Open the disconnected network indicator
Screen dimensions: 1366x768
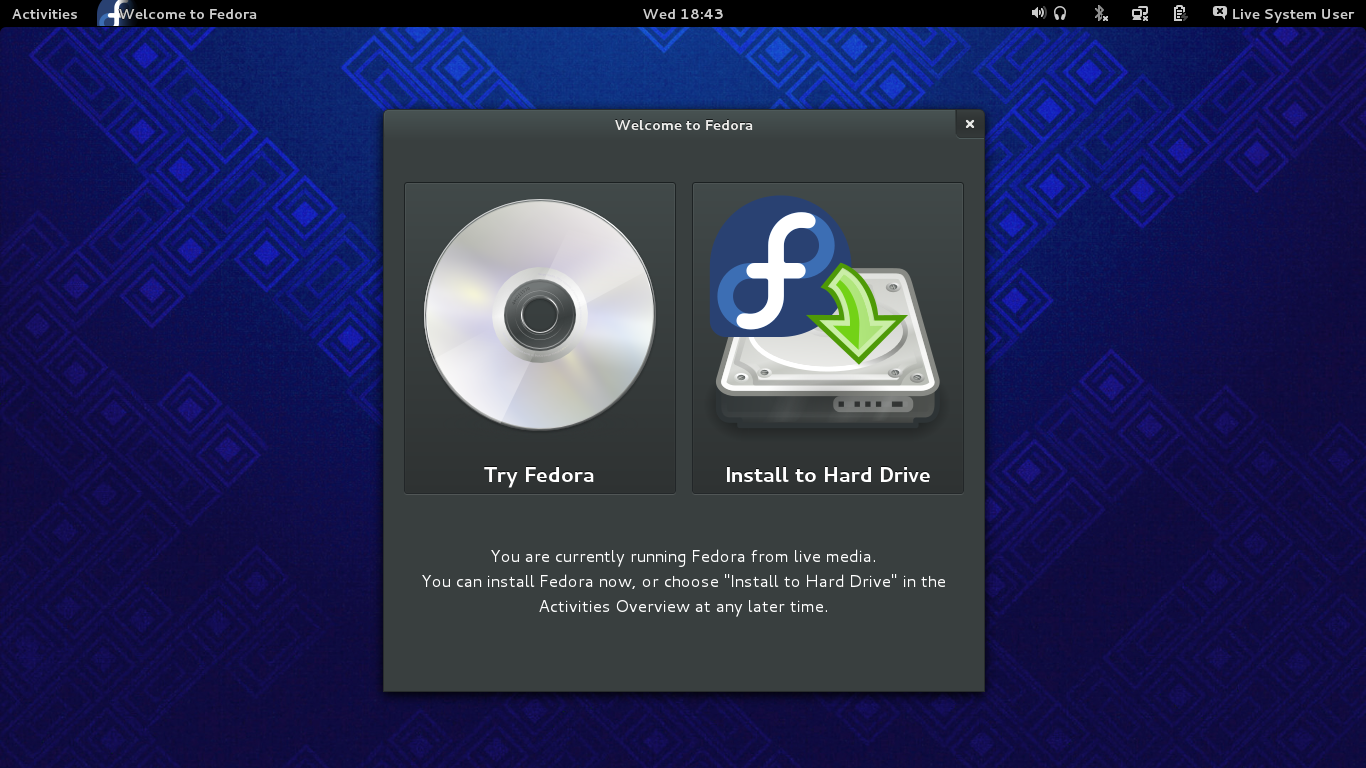(1140, 13)
